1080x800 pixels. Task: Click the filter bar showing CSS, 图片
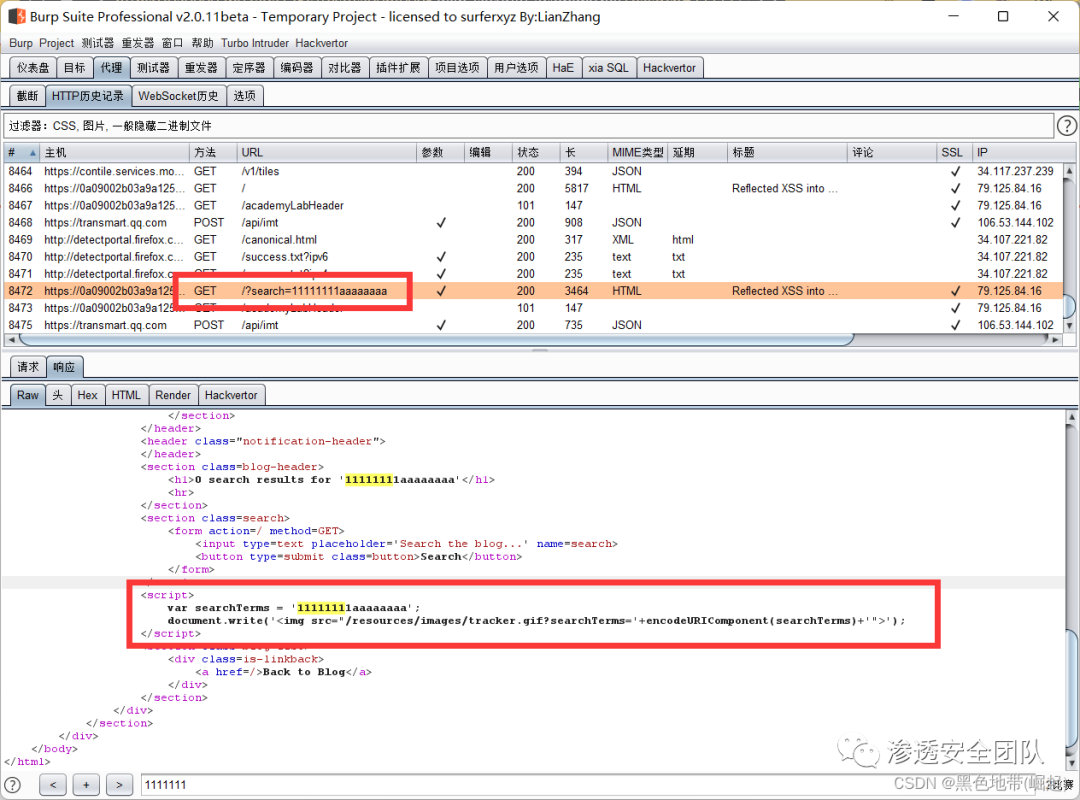(x=528, y=126)
